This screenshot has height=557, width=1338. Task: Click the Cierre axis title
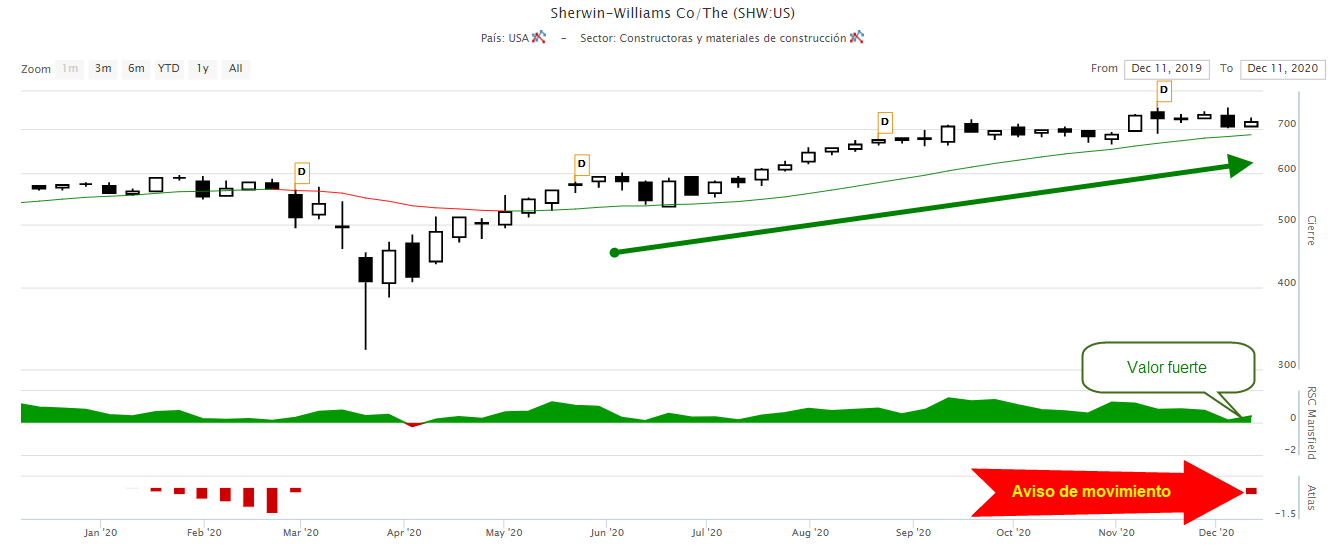pos(1312,230)
